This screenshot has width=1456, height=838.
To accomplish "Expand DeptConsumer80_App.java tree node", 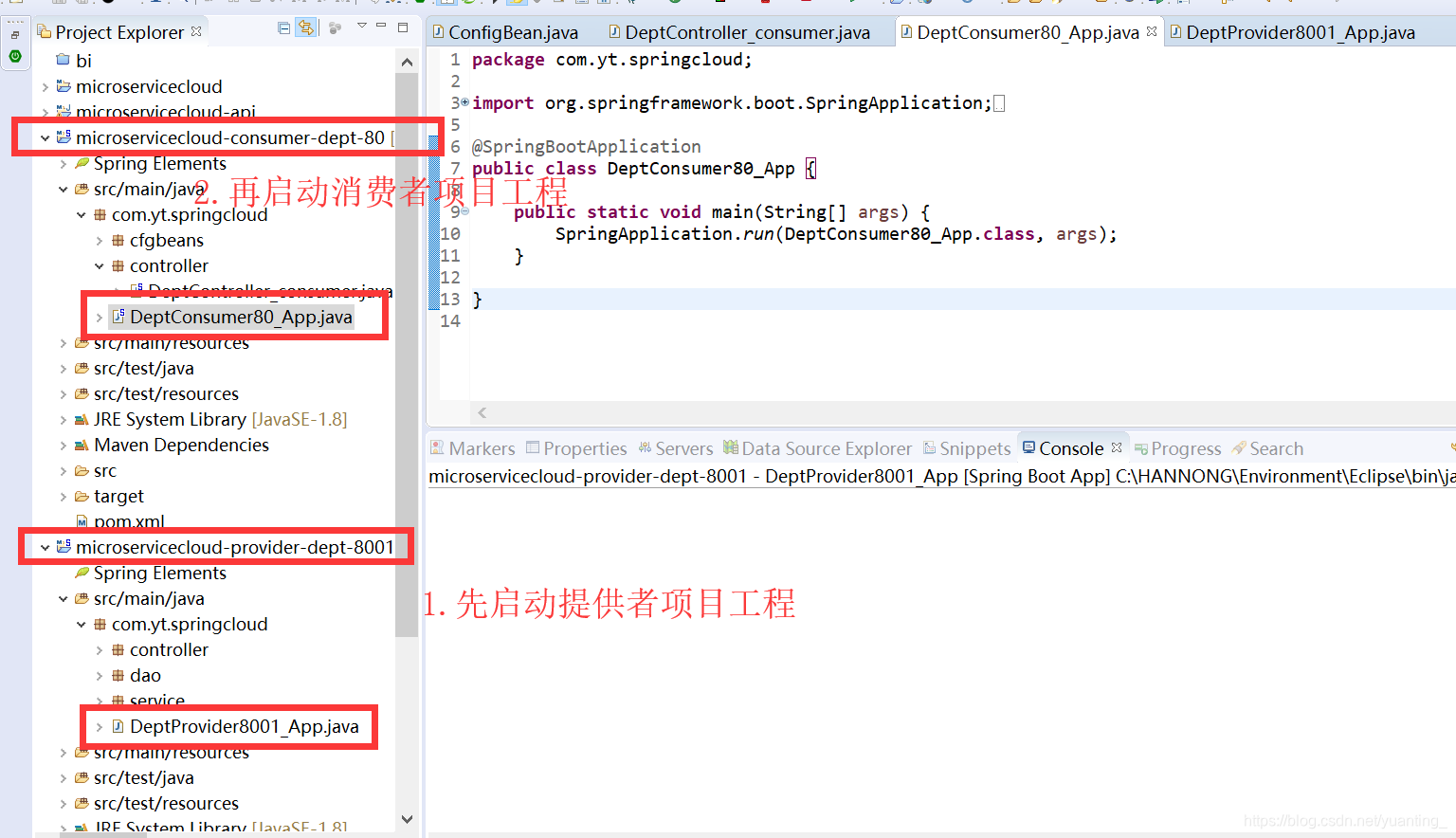I will (99, 317).
